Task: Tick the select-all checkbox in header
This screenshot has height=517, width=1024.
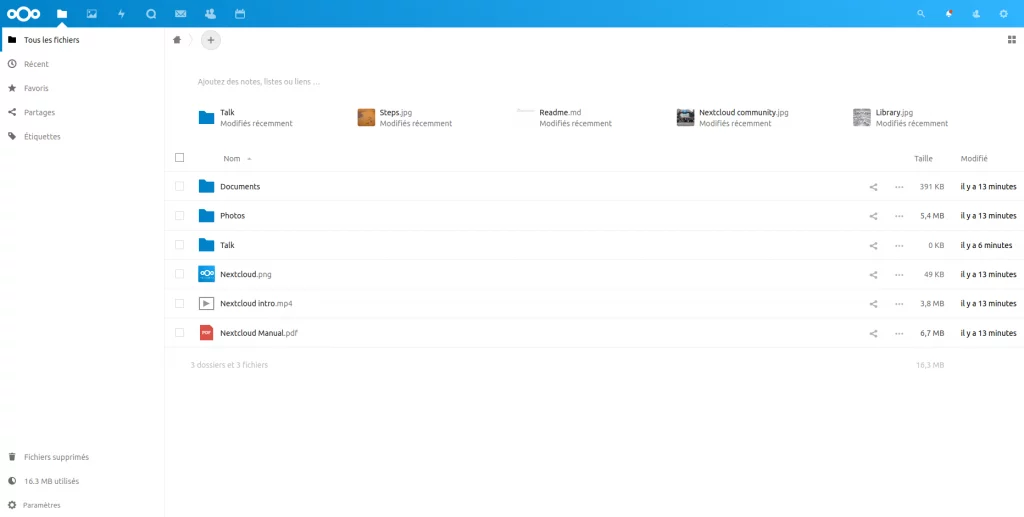Action: coord(180,157)
